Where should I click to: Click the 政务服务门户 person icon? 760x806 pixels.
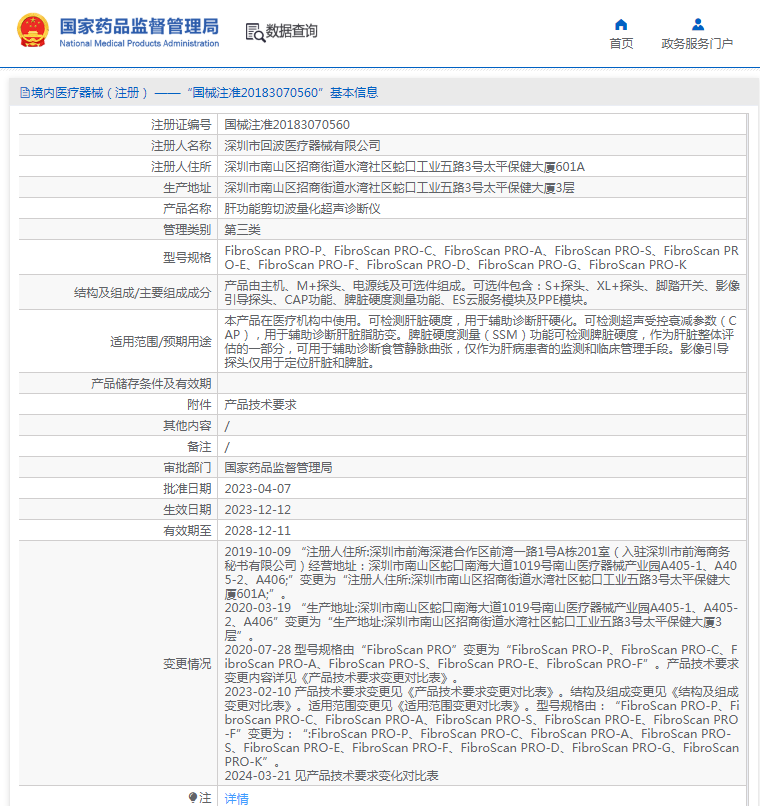pos(697,25)
